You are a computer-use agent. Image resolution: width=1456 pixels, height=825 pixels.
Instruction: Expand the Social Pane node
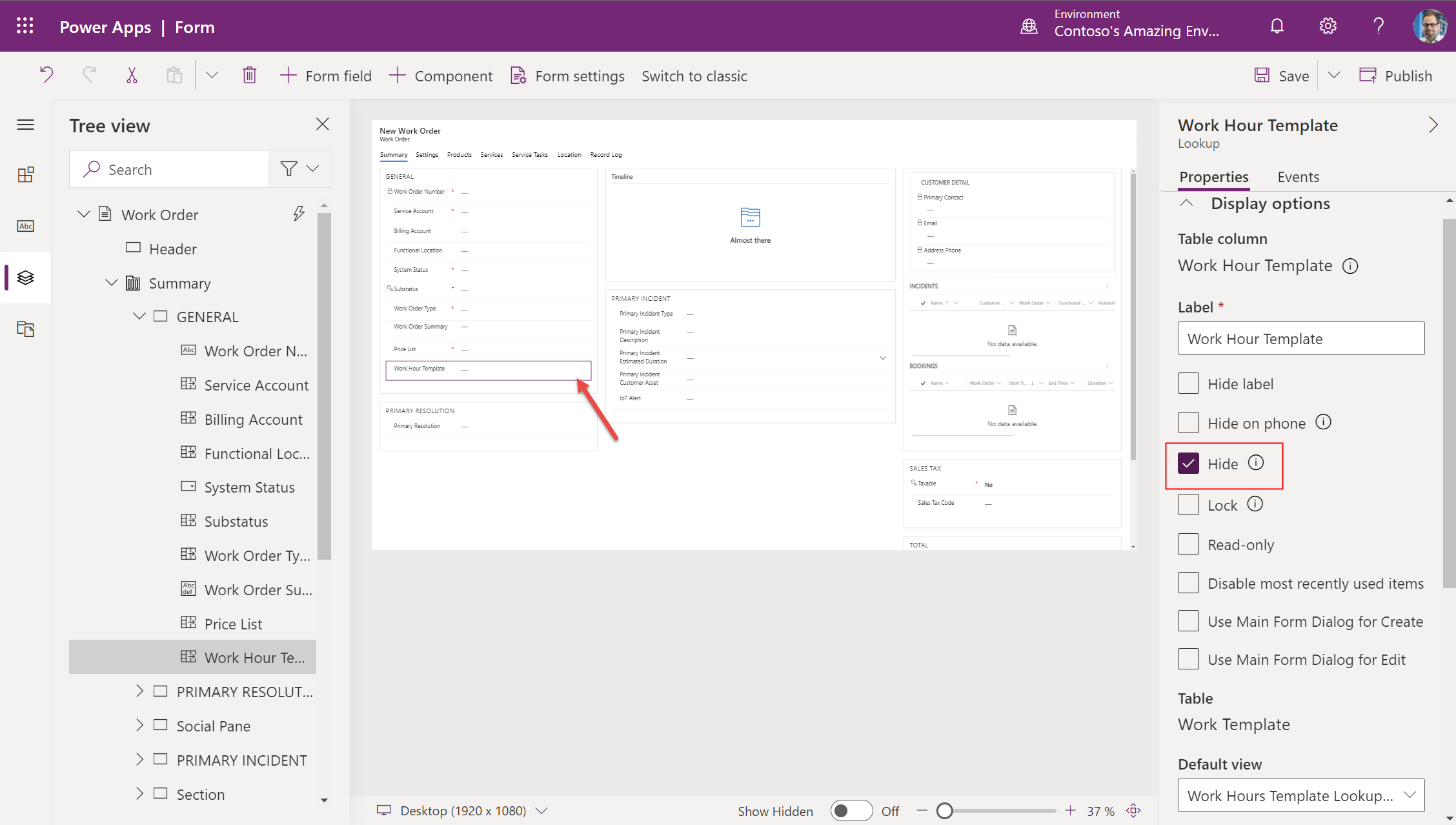coord(139,726)
